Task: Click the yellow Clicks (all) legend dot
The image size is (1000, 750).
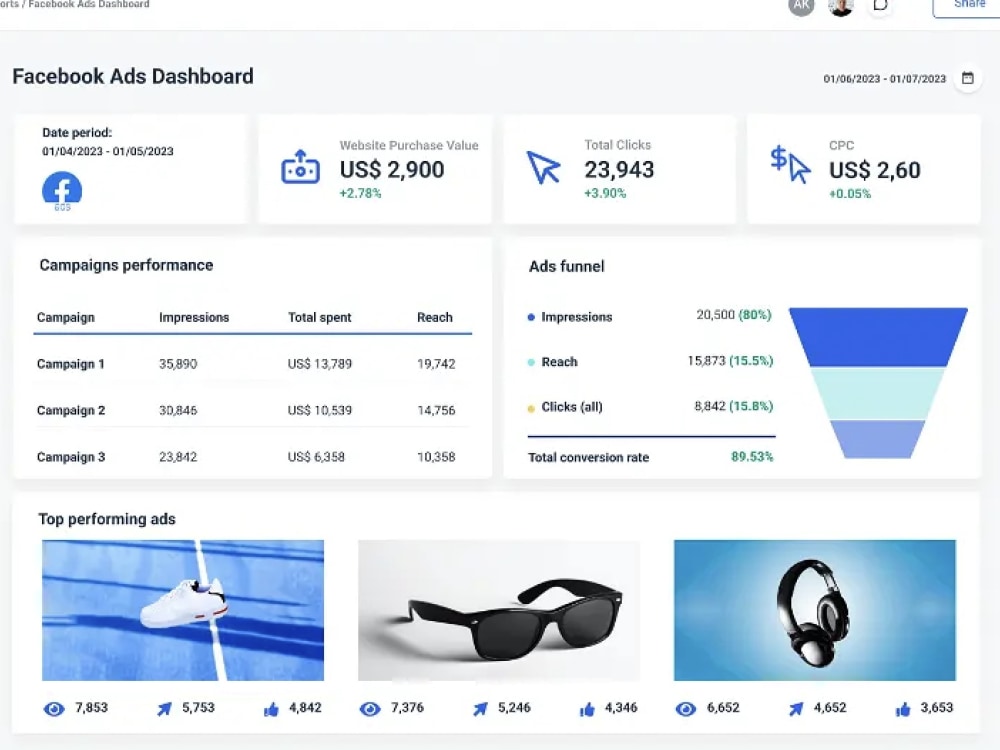Action: pos(531,408)
